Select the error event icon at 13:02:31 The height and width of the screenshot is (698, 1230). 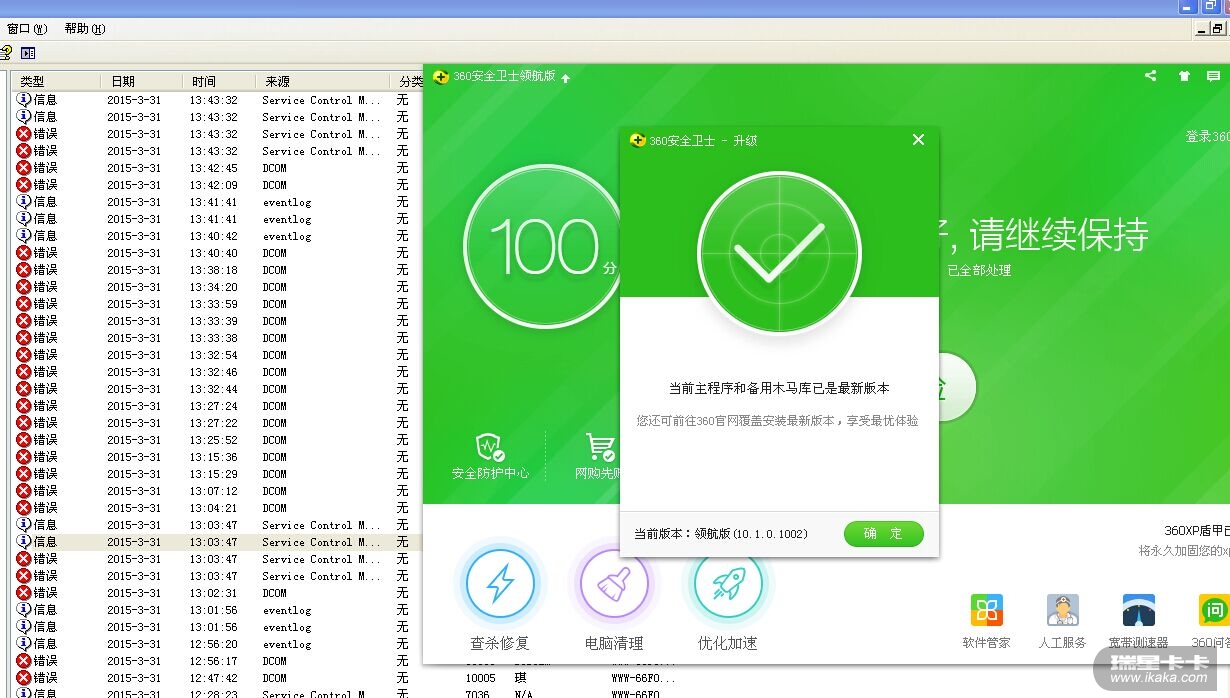24,593
